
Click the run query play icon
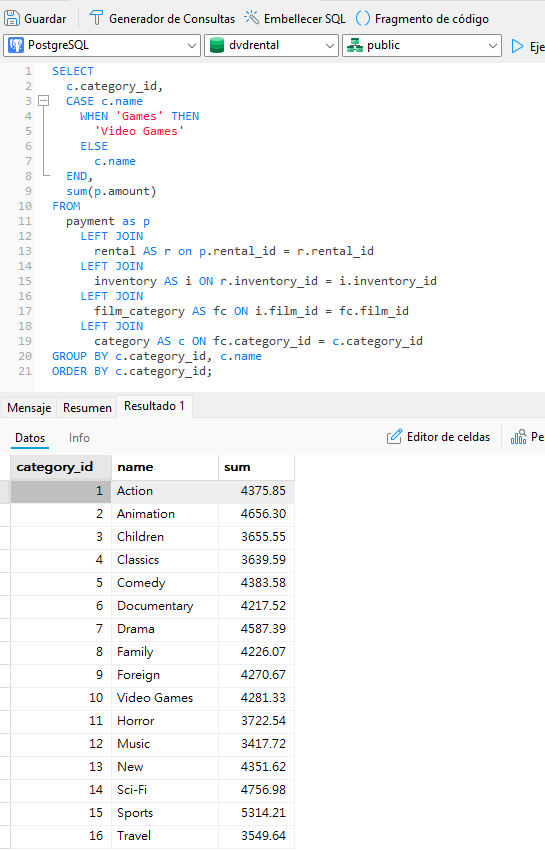[x=517, y=47]
